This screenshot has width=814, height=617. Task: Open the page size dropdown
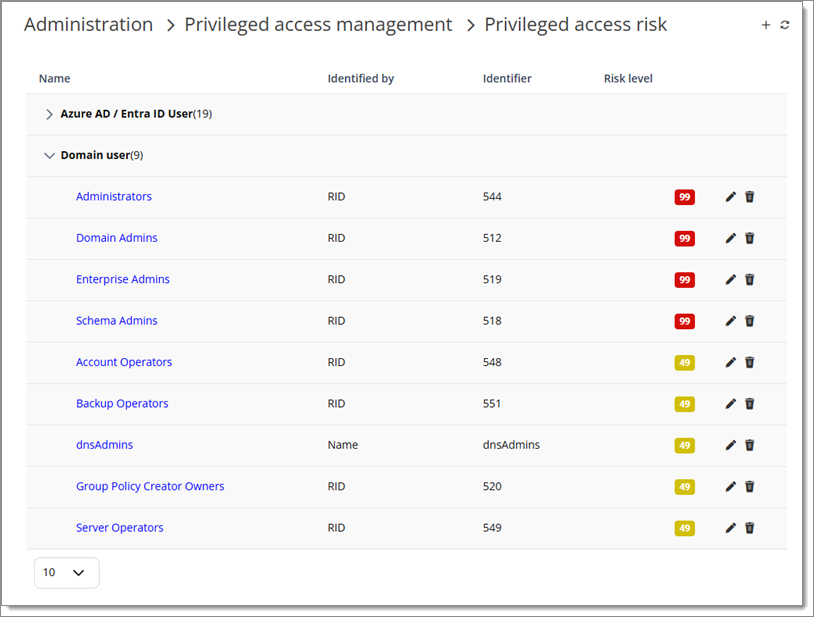pos(66,572)
